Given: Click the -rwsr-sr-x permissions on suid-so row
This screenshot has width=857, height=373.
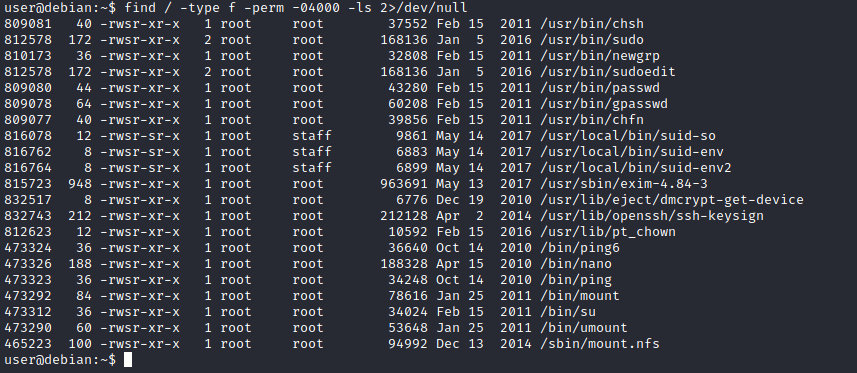Looking at the screenshot, I should [x=140, y=136].
